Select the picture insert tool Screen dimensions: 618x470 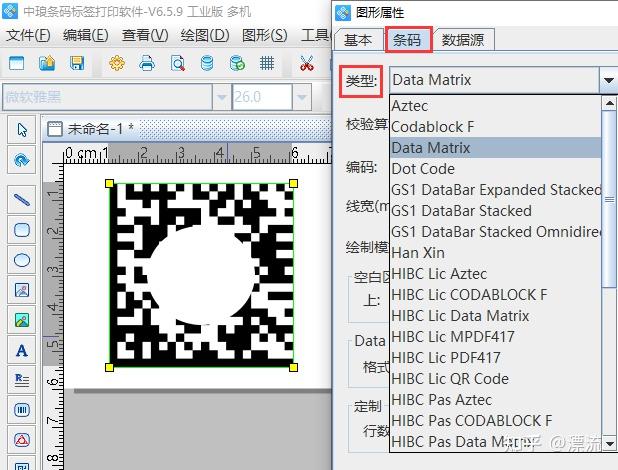click(22, 290)
